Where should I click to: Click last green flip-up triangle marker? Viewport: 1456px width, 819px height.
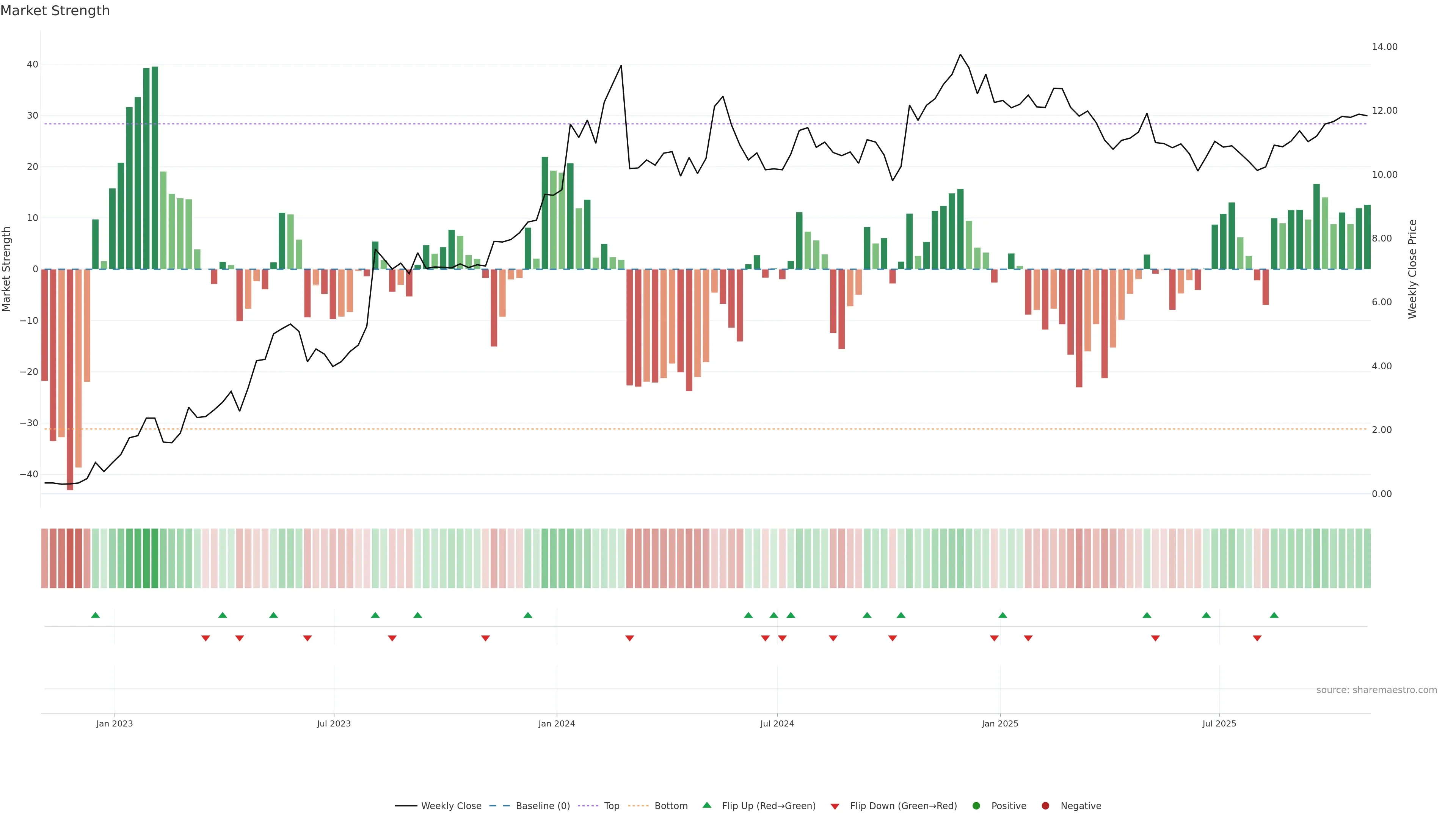point(1274,615)
